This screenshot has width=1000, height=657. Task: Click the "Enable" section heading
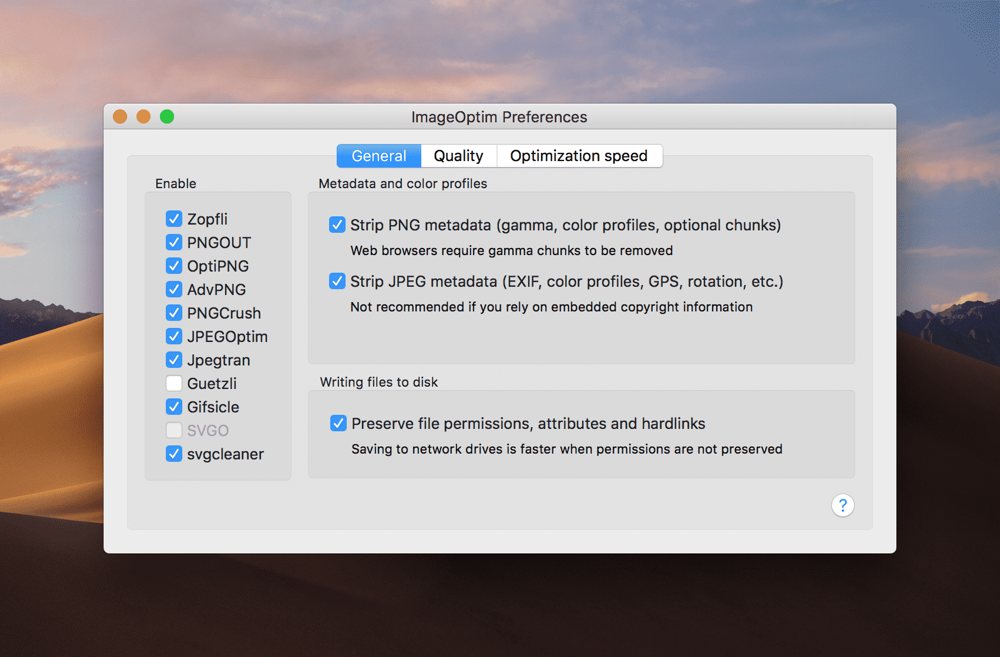(175, 184)
